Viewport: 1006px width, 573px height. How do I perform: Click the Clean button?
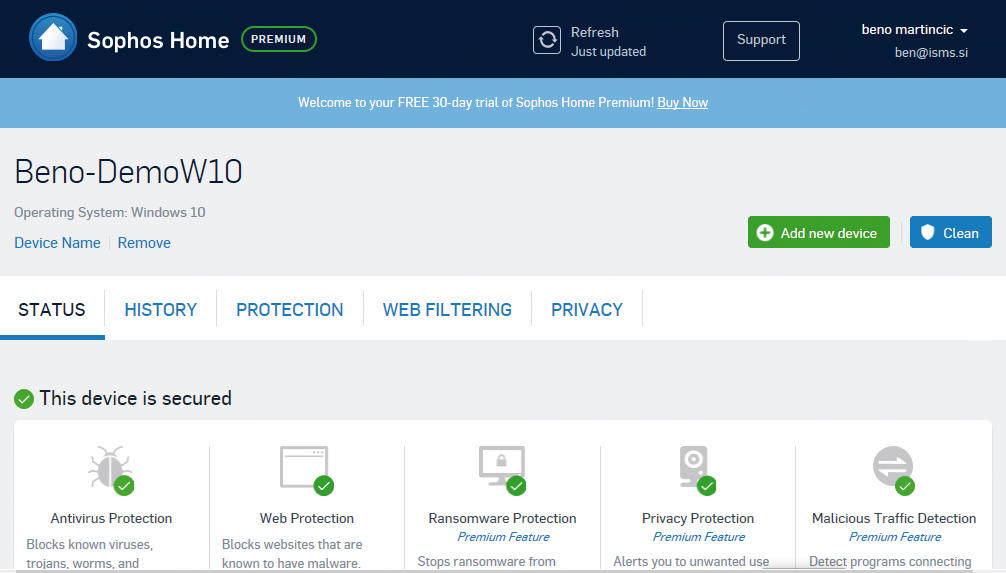[x=951, y=232]
